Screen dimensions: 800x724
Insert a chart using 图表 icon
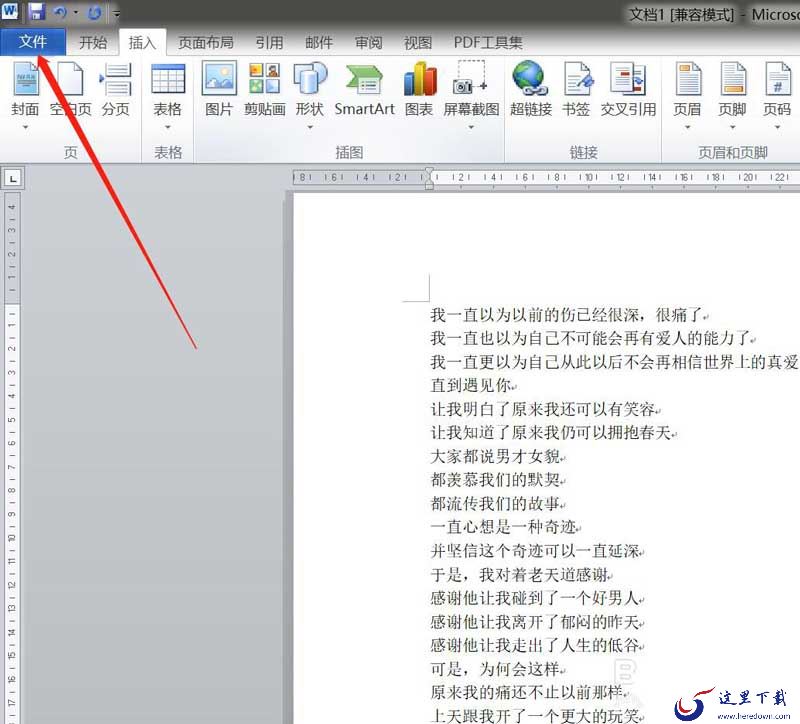tap(419, 79)
